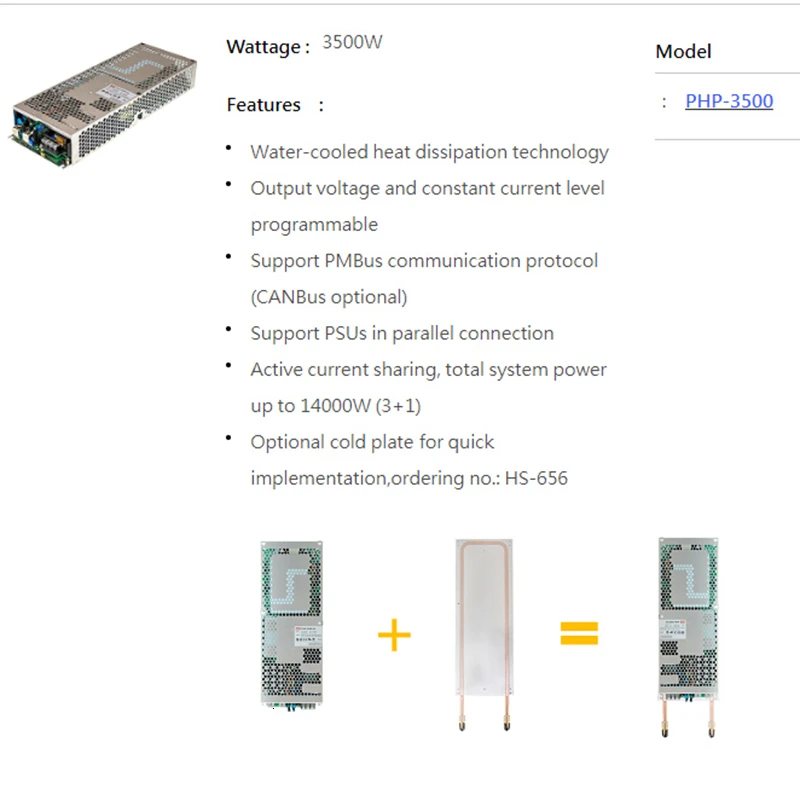Click the HS-656 ordering number text
Screen dimensions: 800x800
(x=536, y=478)
